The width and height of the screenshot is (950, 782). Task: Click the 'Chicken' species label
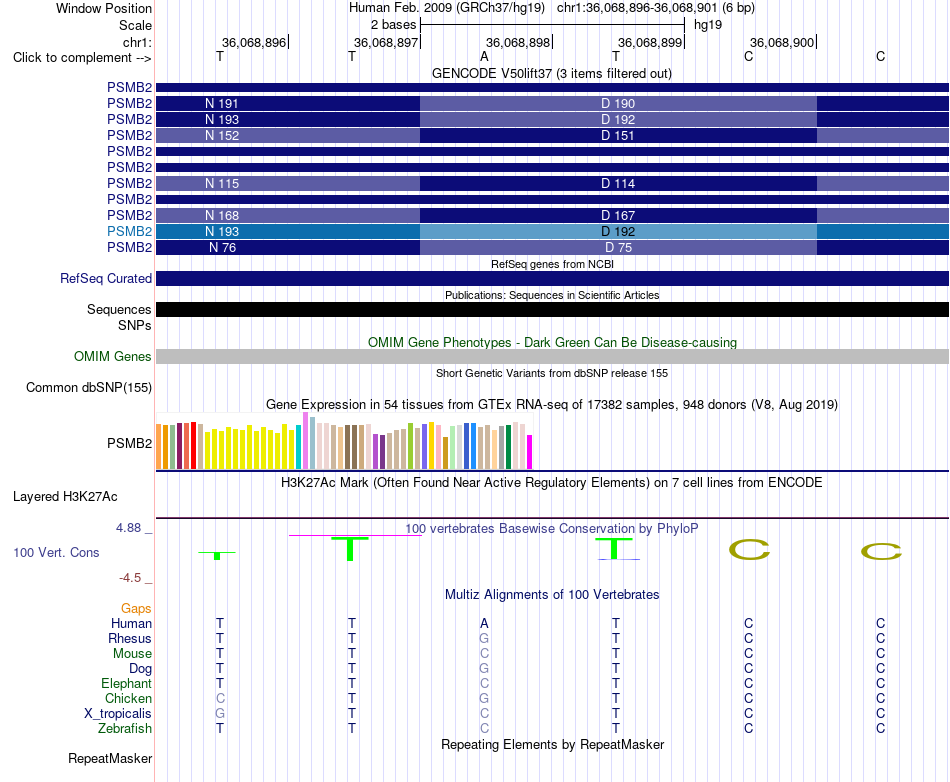(128, 698)
